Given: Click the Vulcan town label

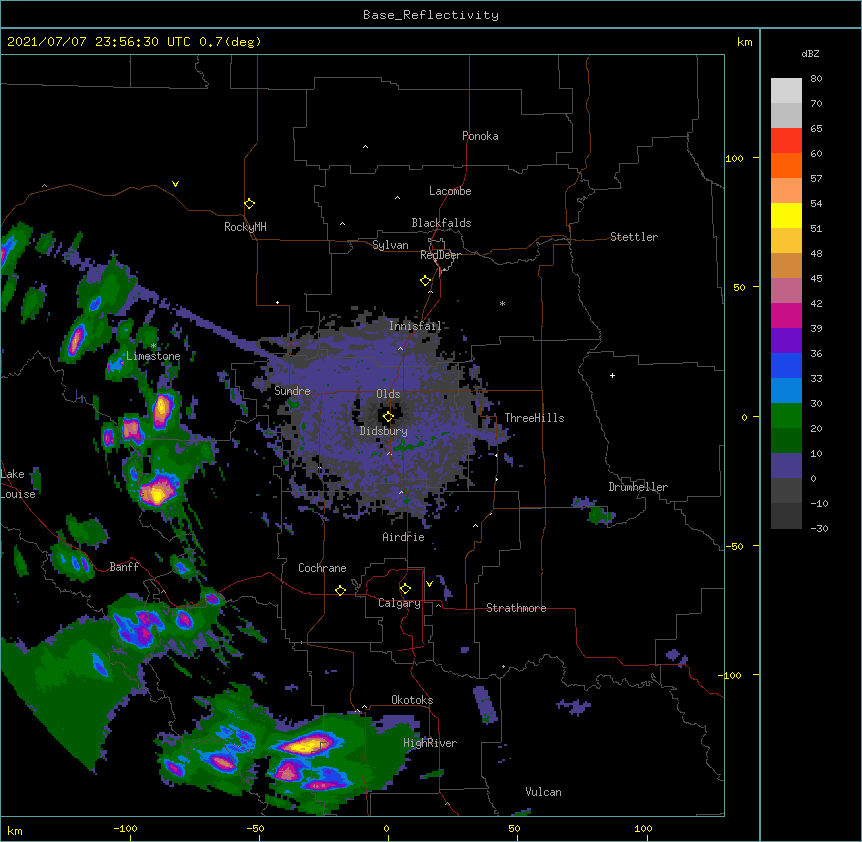Looking at the screenshot, I should 543,792.
